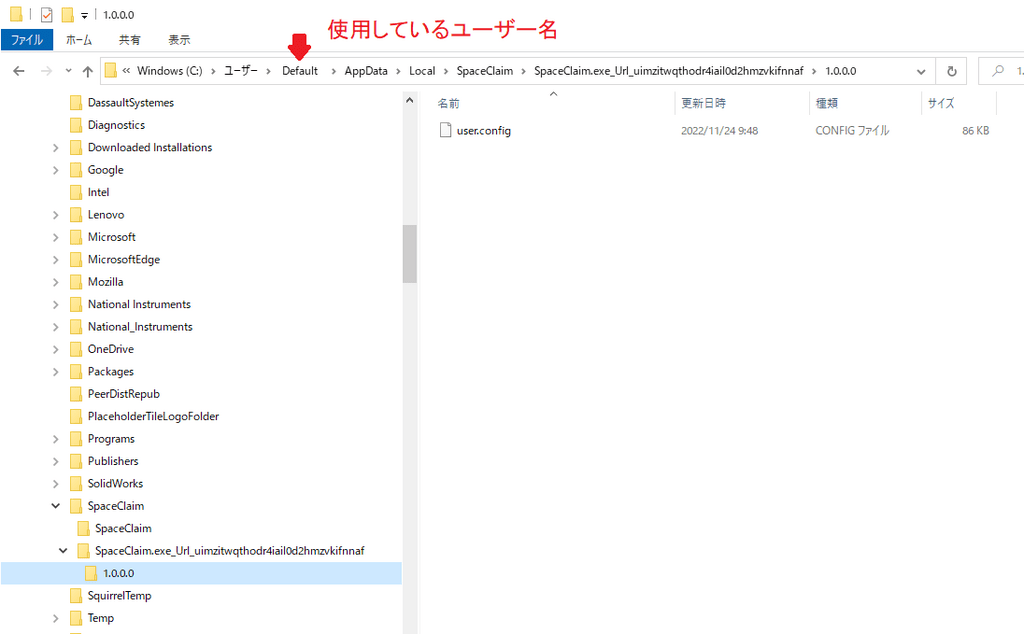Open the address bar history dropdown

(921, 71)
